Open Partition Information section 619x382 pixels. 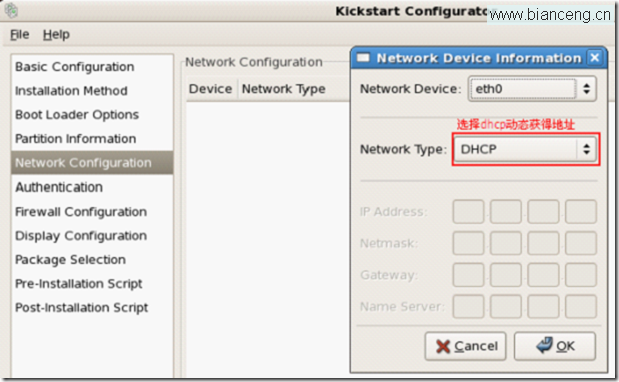75,139
